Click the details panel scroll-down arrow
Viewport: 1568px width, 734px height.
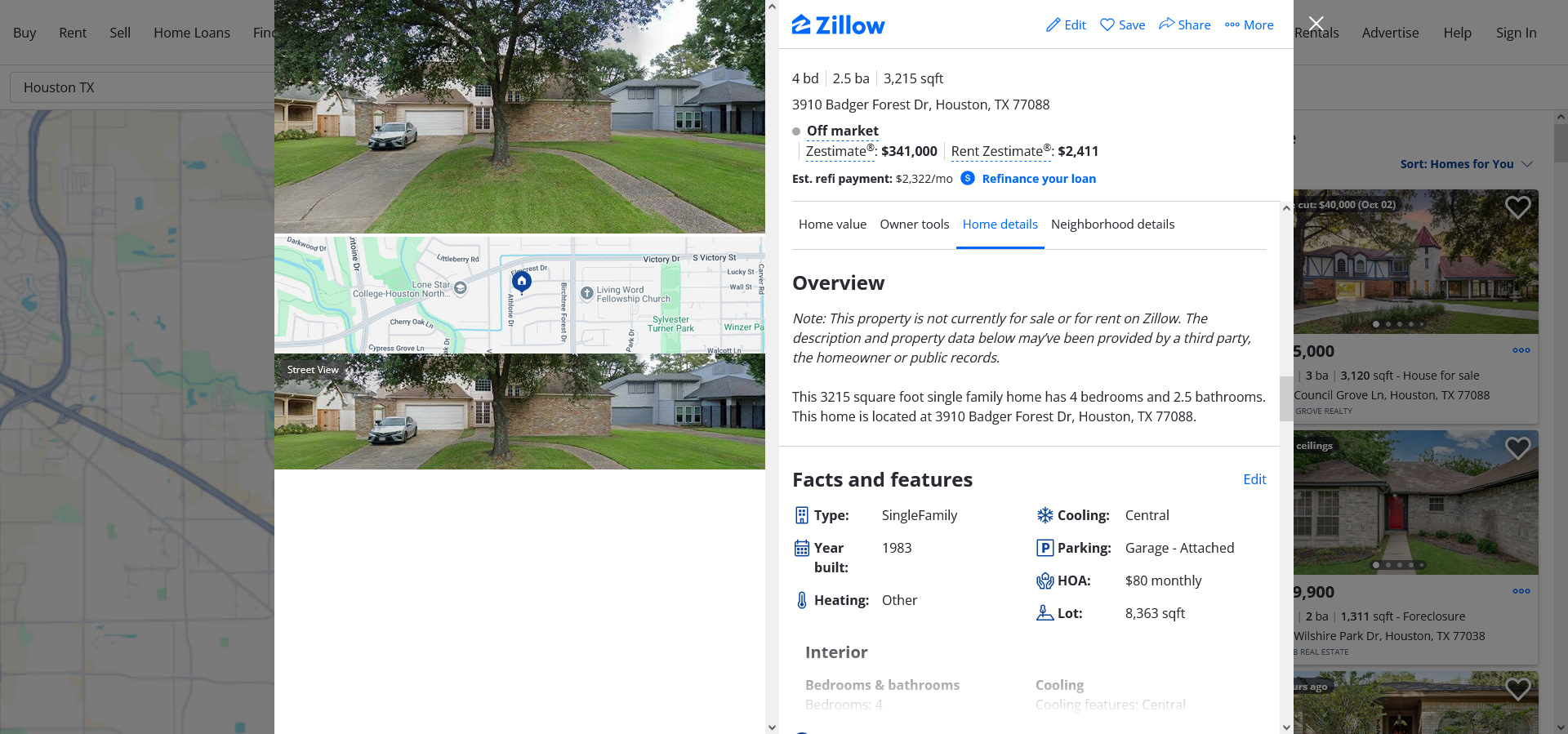coord(1286,727)
